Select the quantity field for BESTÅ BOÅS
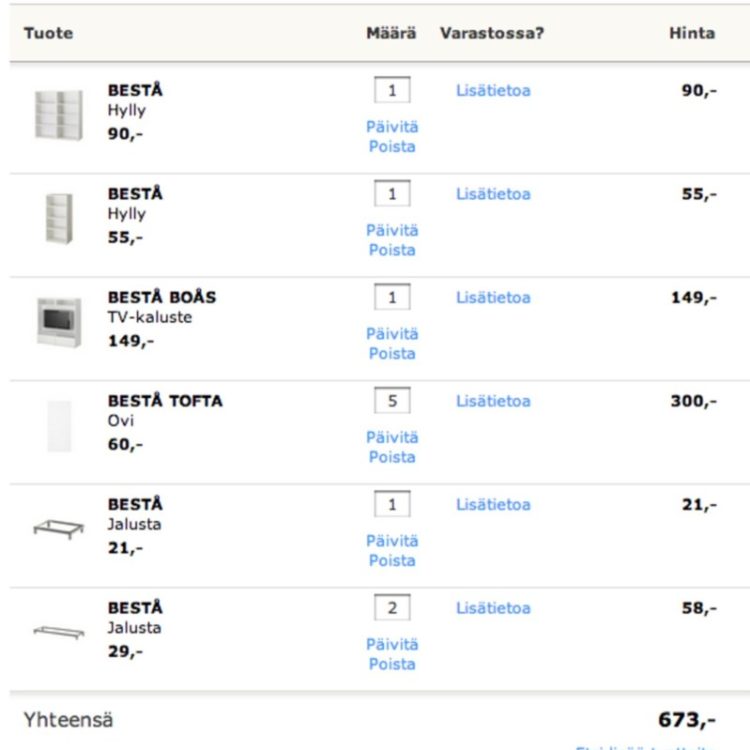 click(392, 297)
